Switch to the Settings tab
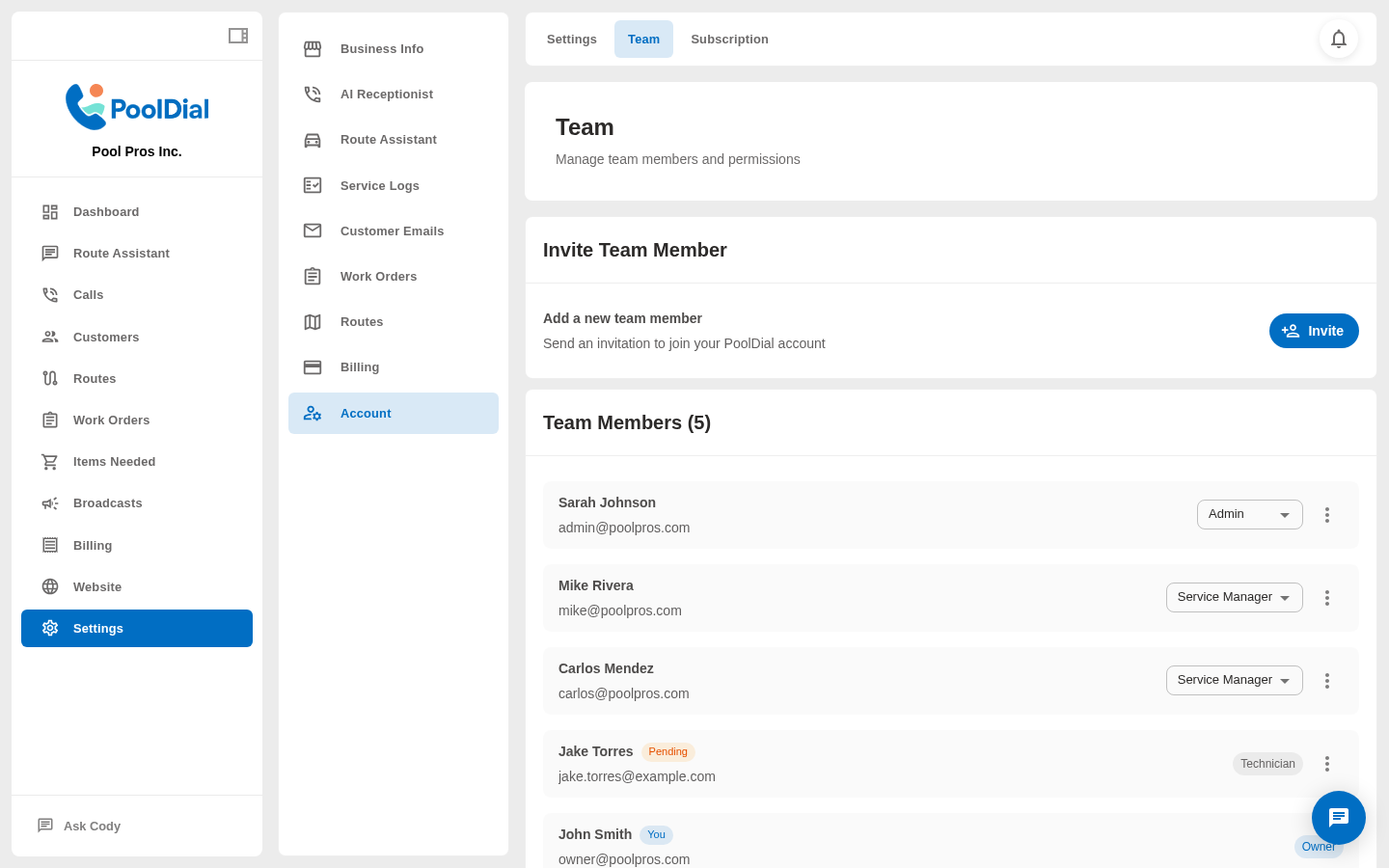 pyautogui.click(x=571, y=40)
